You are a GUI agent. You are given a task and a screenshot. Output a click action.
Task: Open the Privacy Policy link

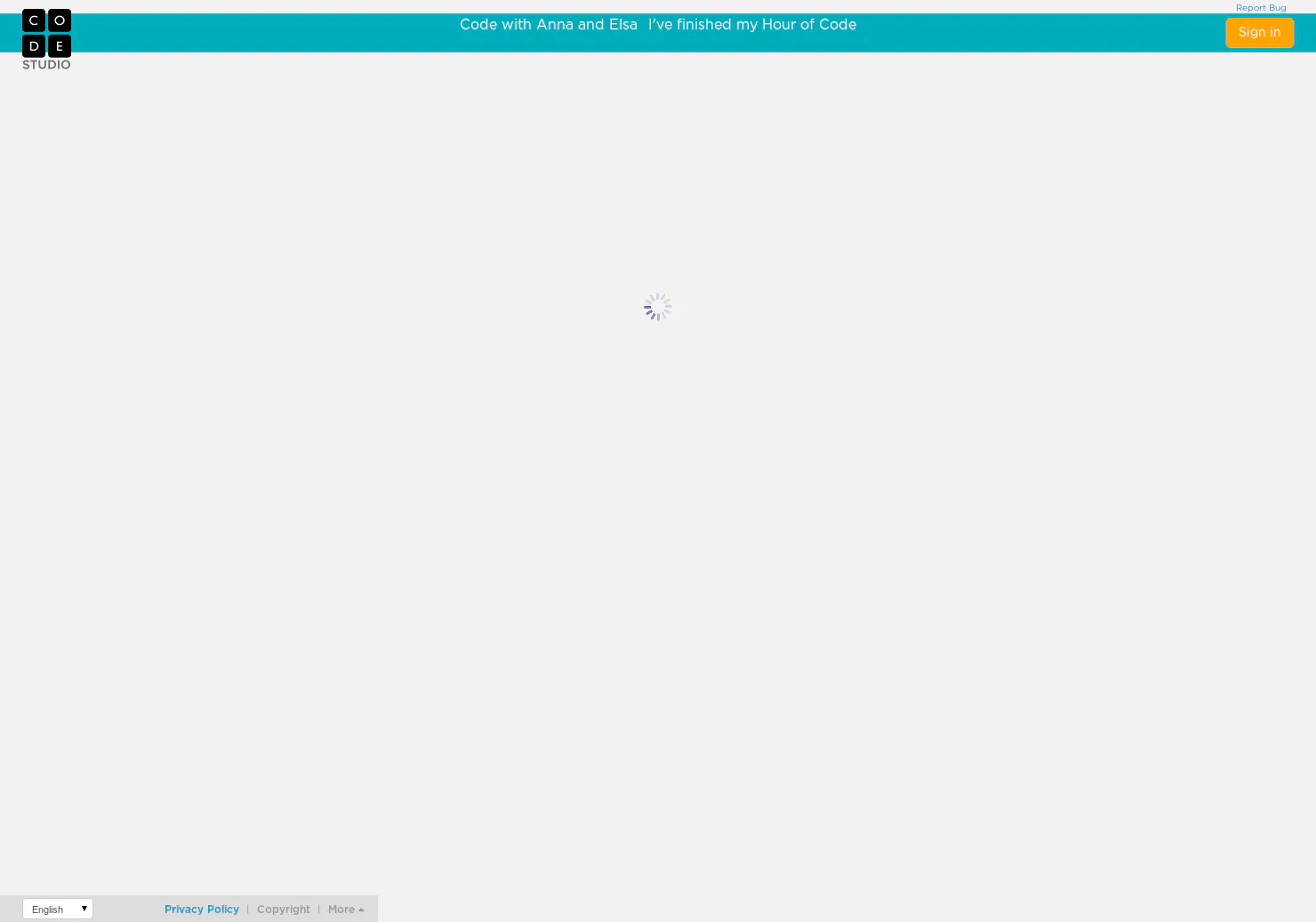[x=202, y=910]
